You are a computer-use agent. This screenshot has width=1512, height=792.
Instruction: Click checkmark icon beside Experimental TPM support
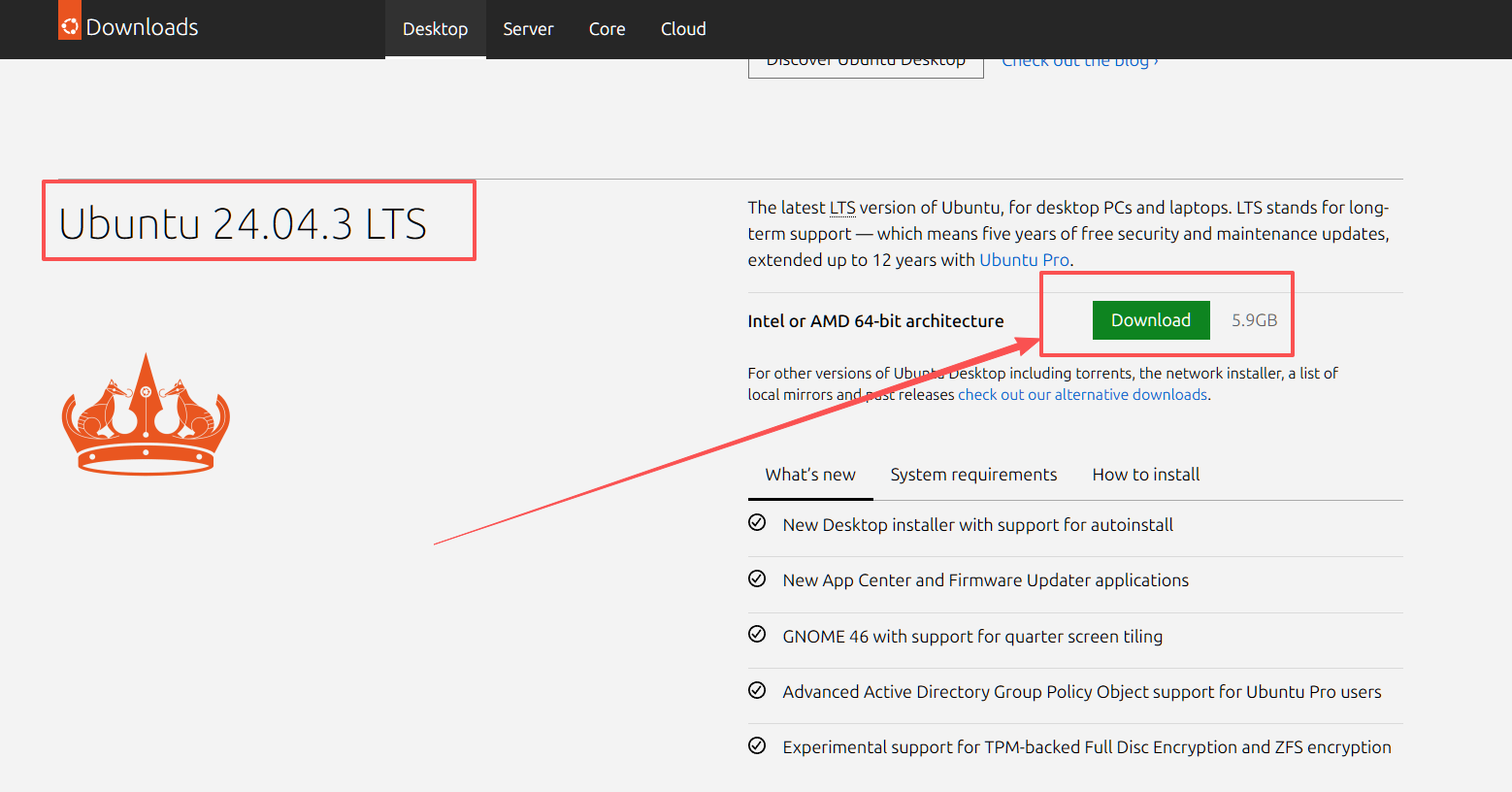pyautogui.click(x=757, y=745)
